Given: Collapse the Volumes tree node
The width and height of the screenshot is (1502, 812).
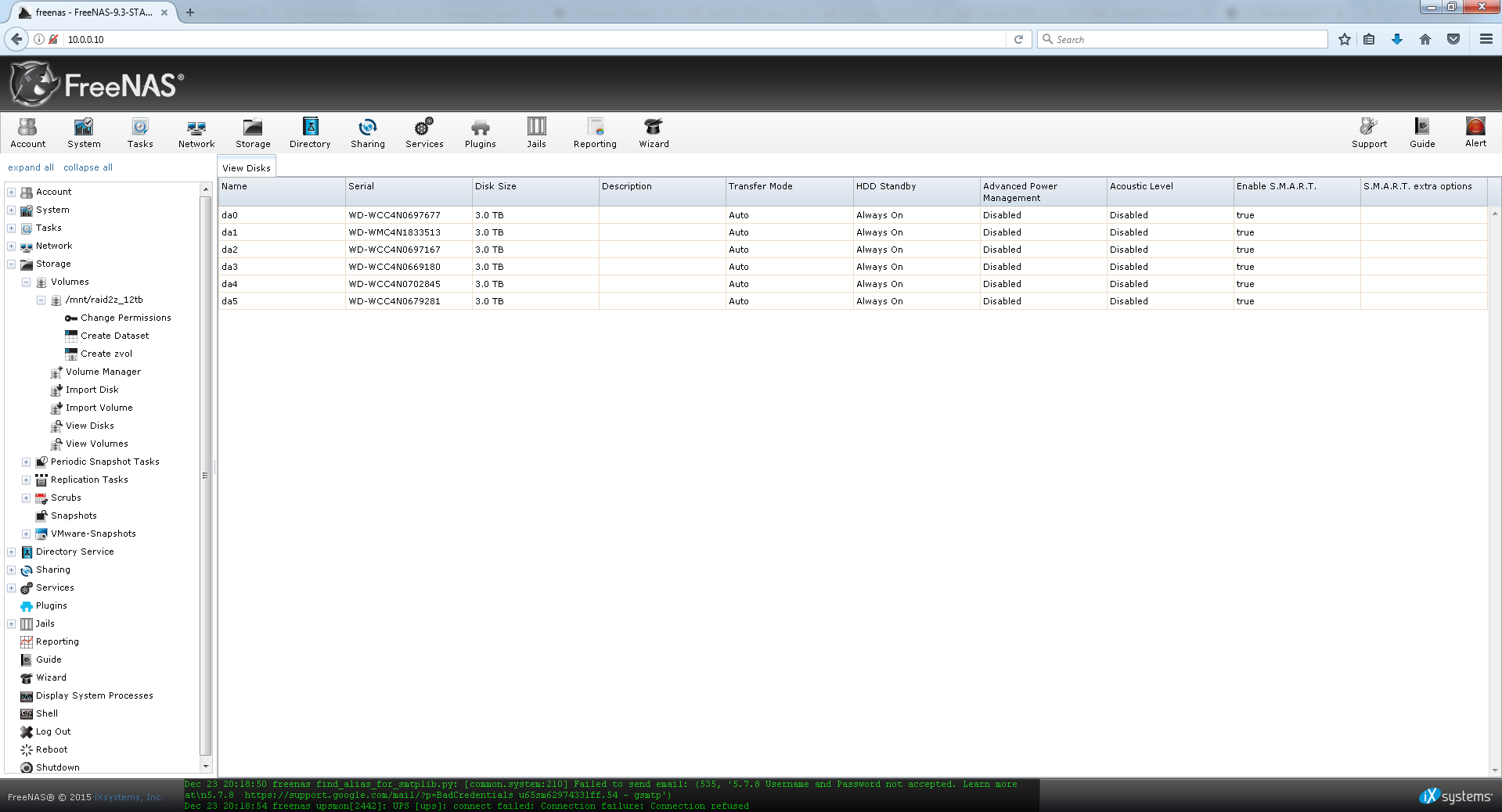Looking at the screenshot, I should pos(26,282).
